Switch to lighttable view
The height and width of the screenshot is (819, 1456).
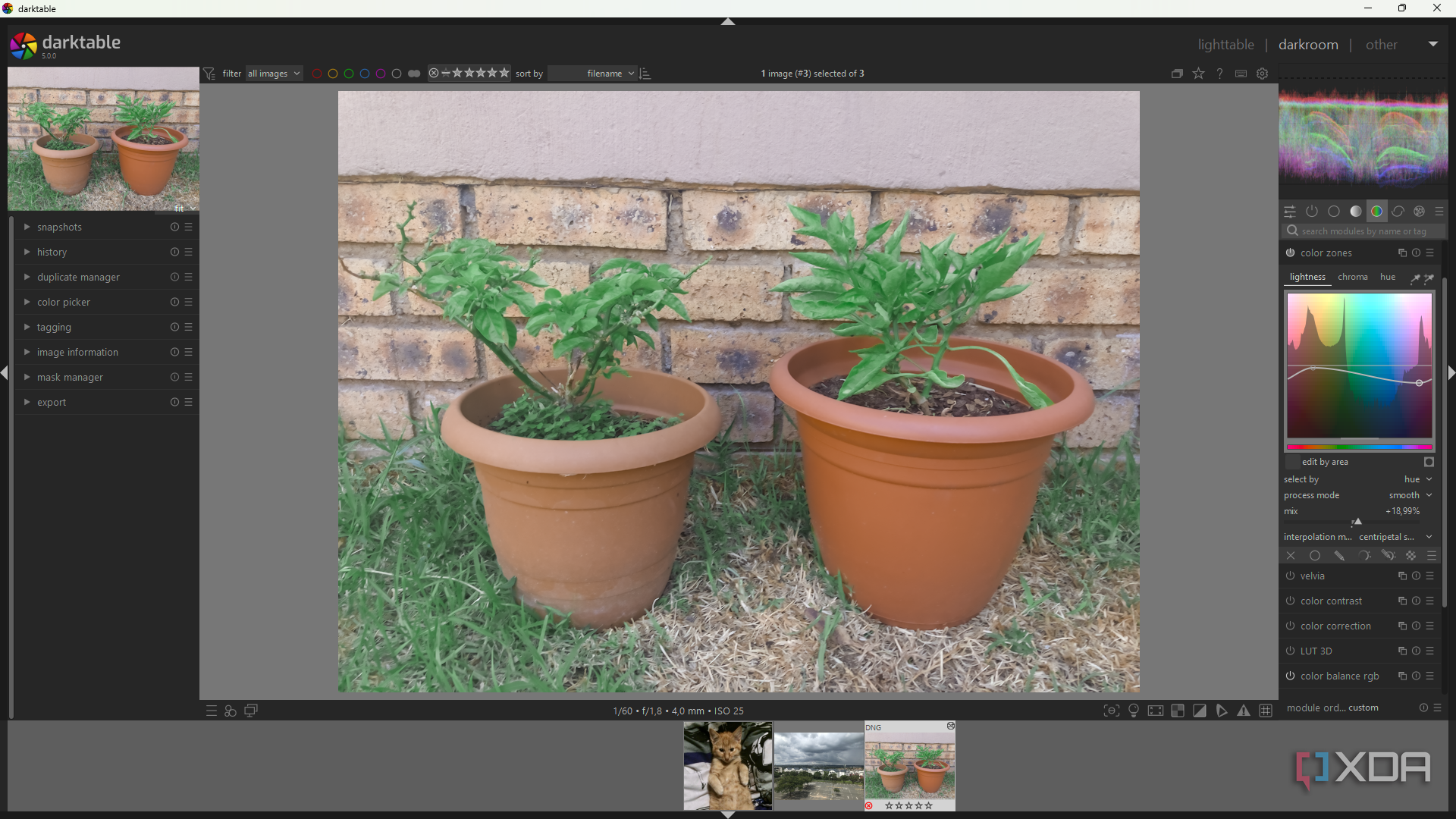pyautogui.click(x=1225, y=45)
